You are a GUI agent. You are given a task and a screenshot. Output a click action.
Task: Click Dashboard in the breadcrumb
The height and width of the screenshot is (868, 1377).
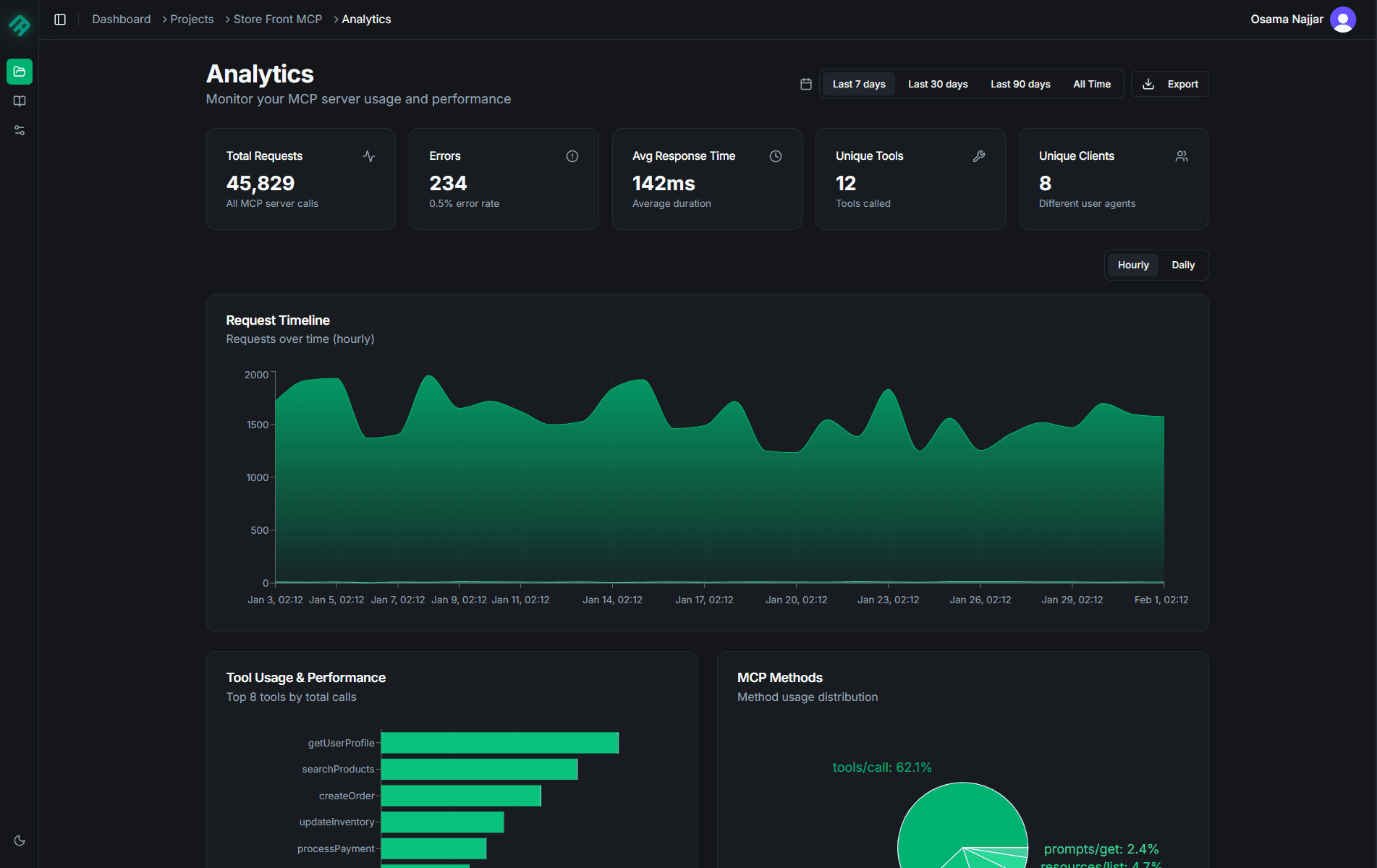[x=121, y=19]
